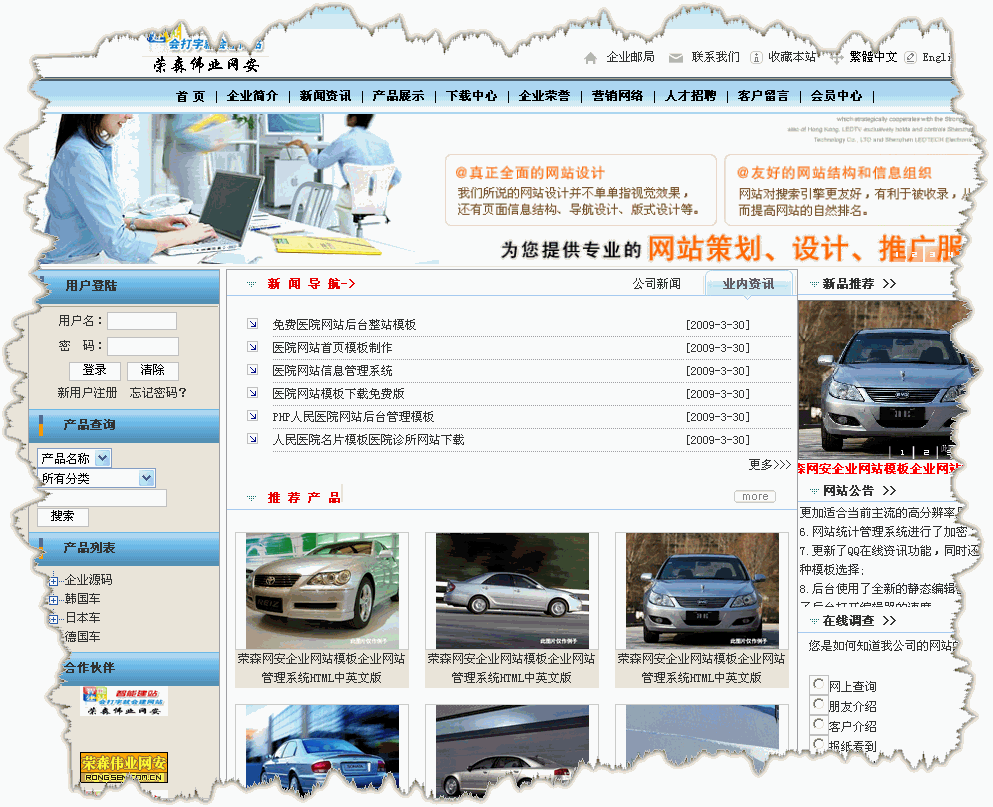993x807 pixels.
Task: Switch to slide 2 in 新品推荐 slideshow
Action: pyautogui.click(x=926, y=452)
